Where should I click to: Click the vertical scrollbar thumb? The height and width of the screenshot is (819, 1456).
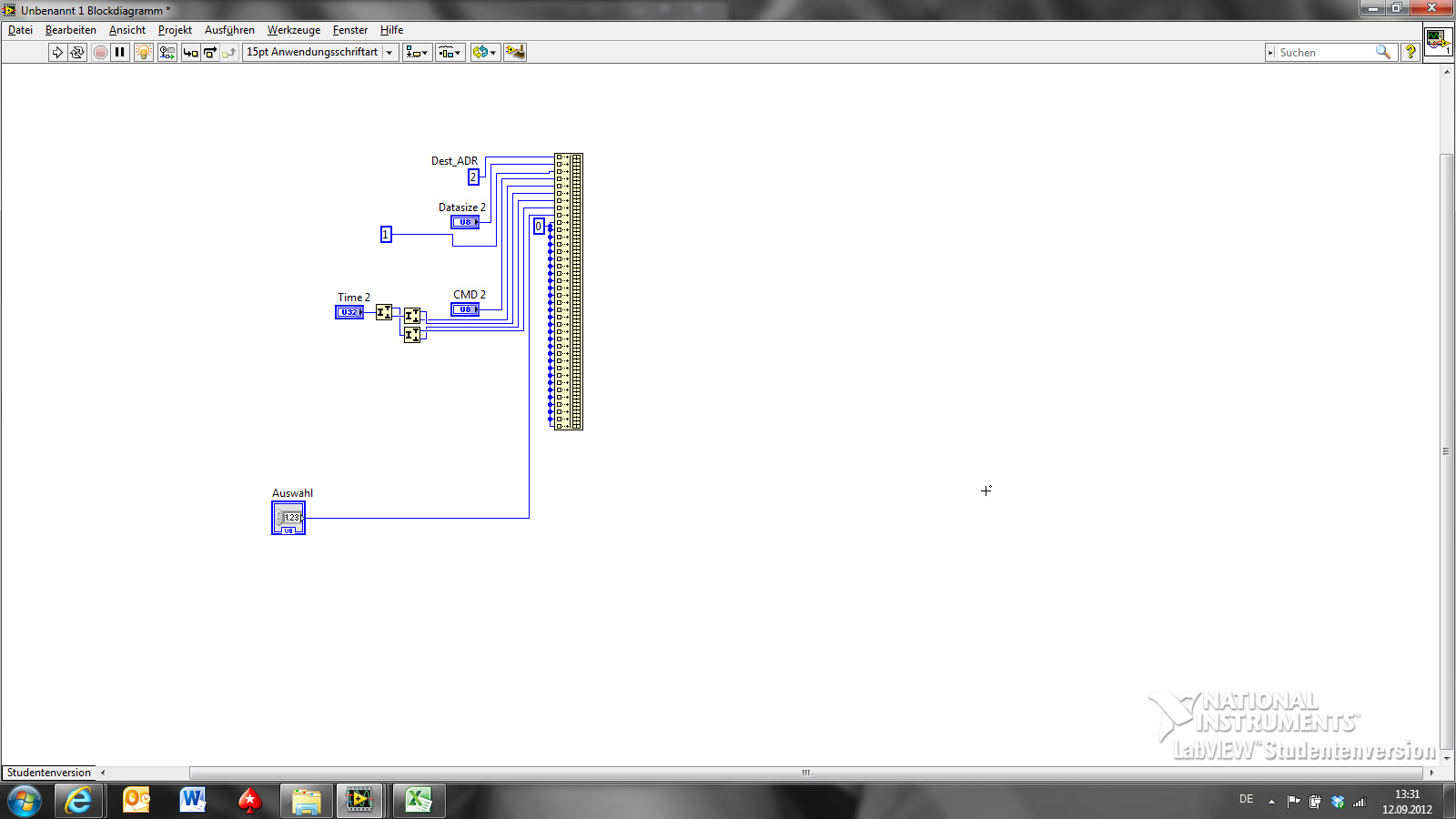point(1447,450)
